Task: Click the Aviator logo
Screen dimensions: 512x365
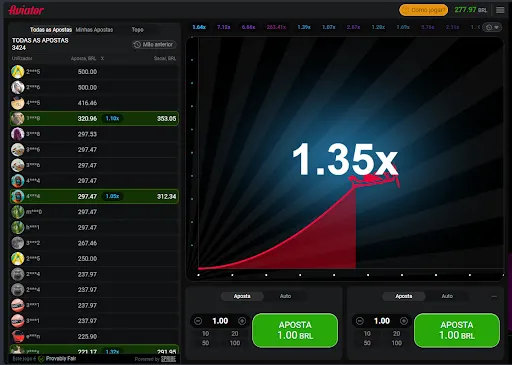Action: (x=26, y=10)
